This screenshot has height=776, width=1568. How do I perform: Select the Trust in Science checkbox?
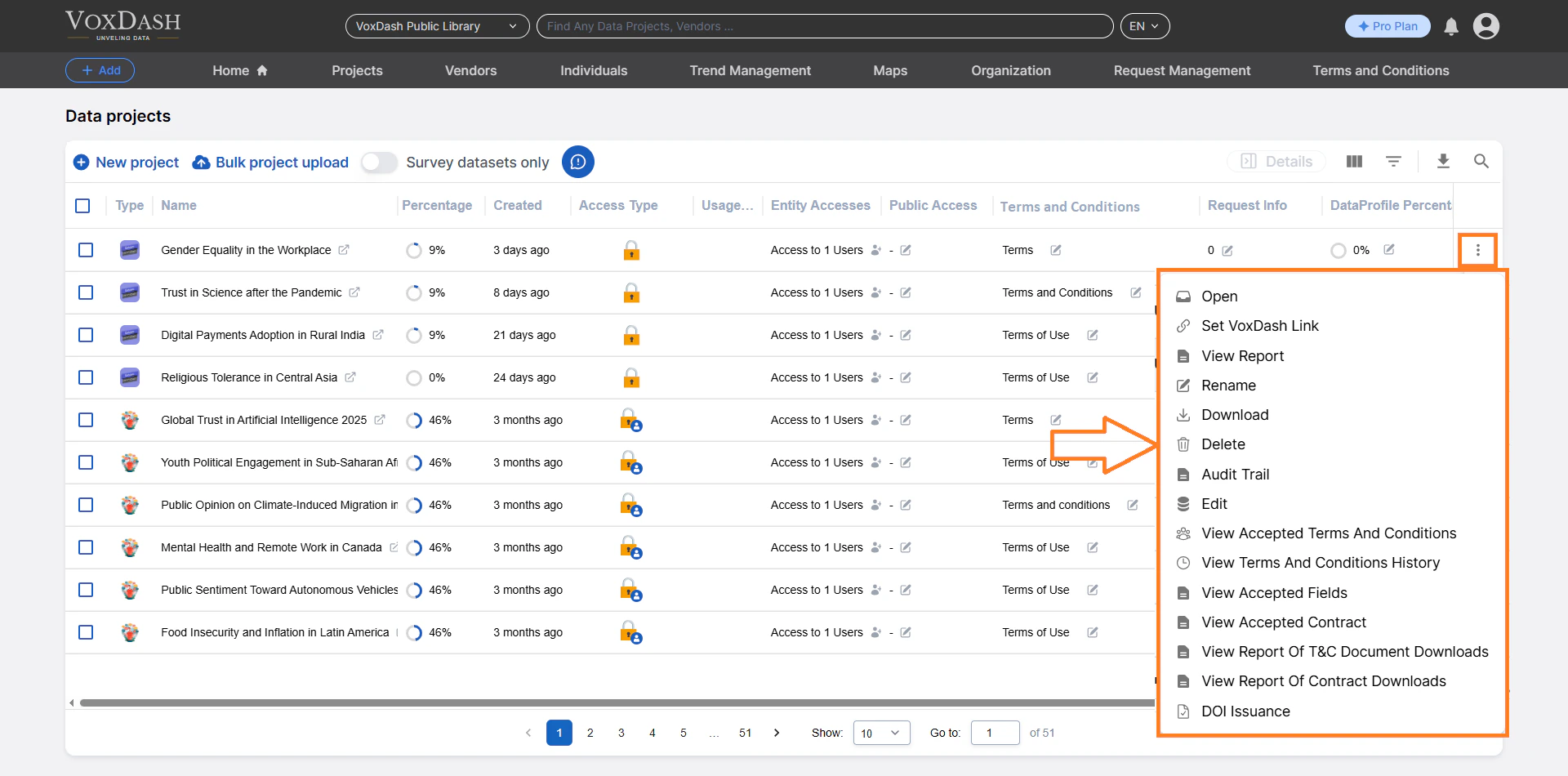86,292
